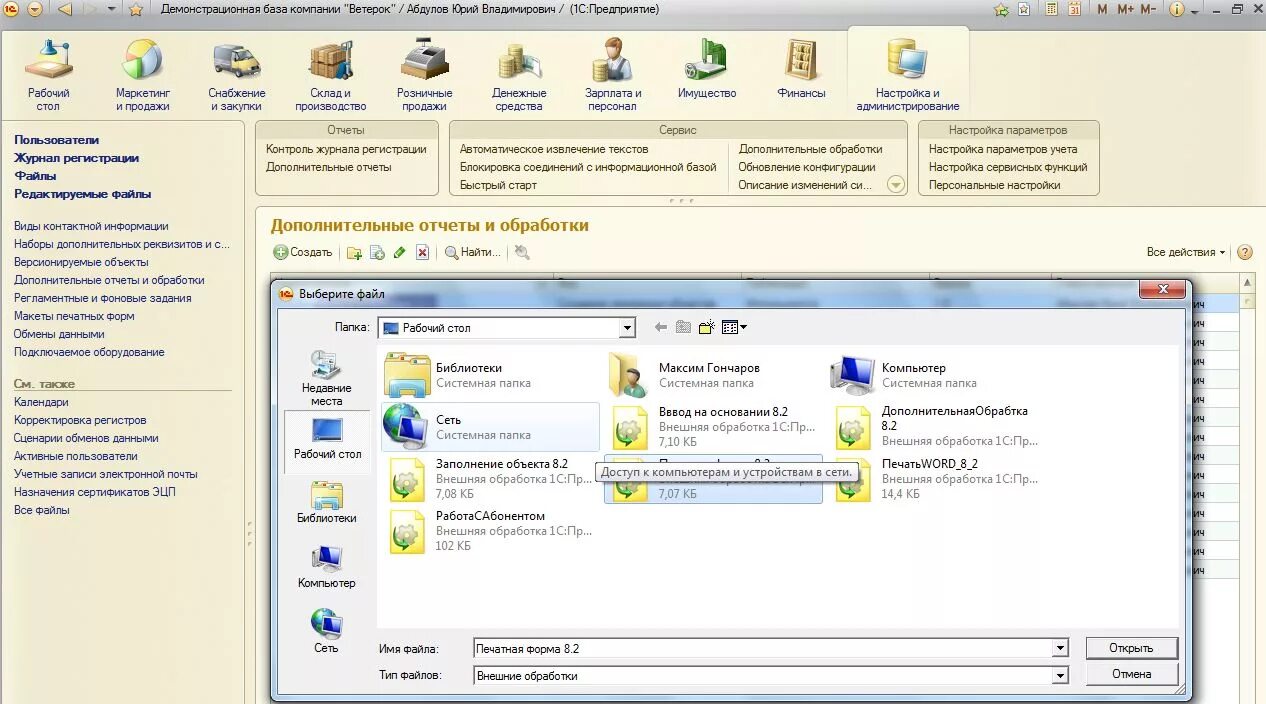This screenshot has height=704, width=1266.
Task: Select Компьютер in dialog sidebar
Action: 326,567
